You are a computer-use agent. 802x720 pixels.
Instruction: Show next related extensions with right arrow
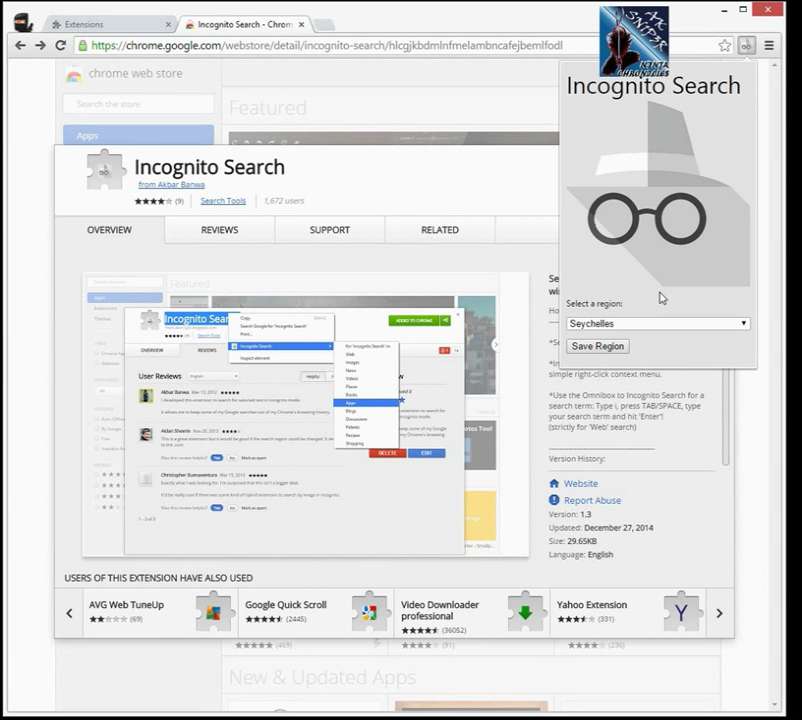coord(719,613)
